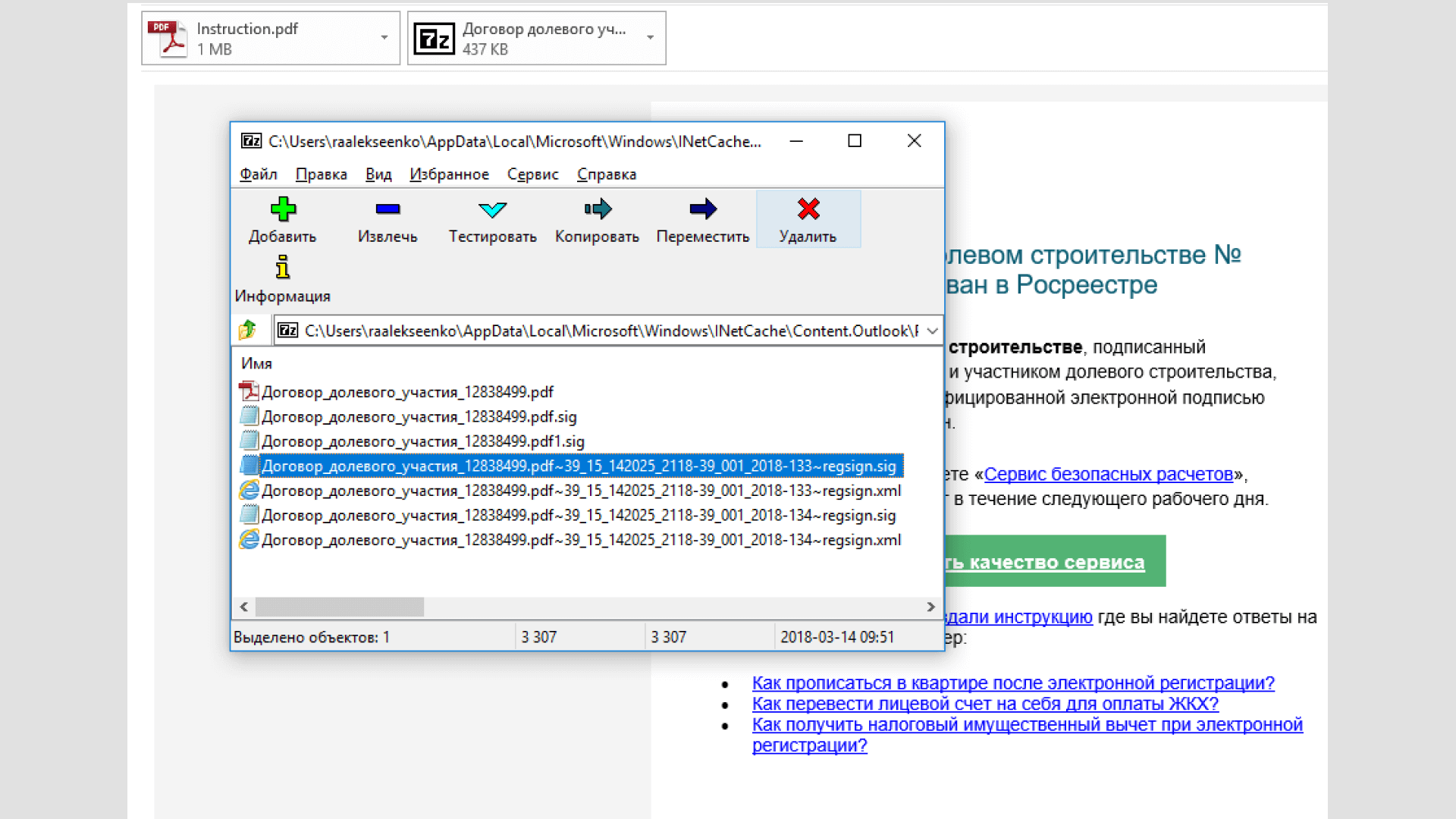Open link Как прописаться в квартире после электронной регистрации
1456x819 pixels.
[1013, 683]
